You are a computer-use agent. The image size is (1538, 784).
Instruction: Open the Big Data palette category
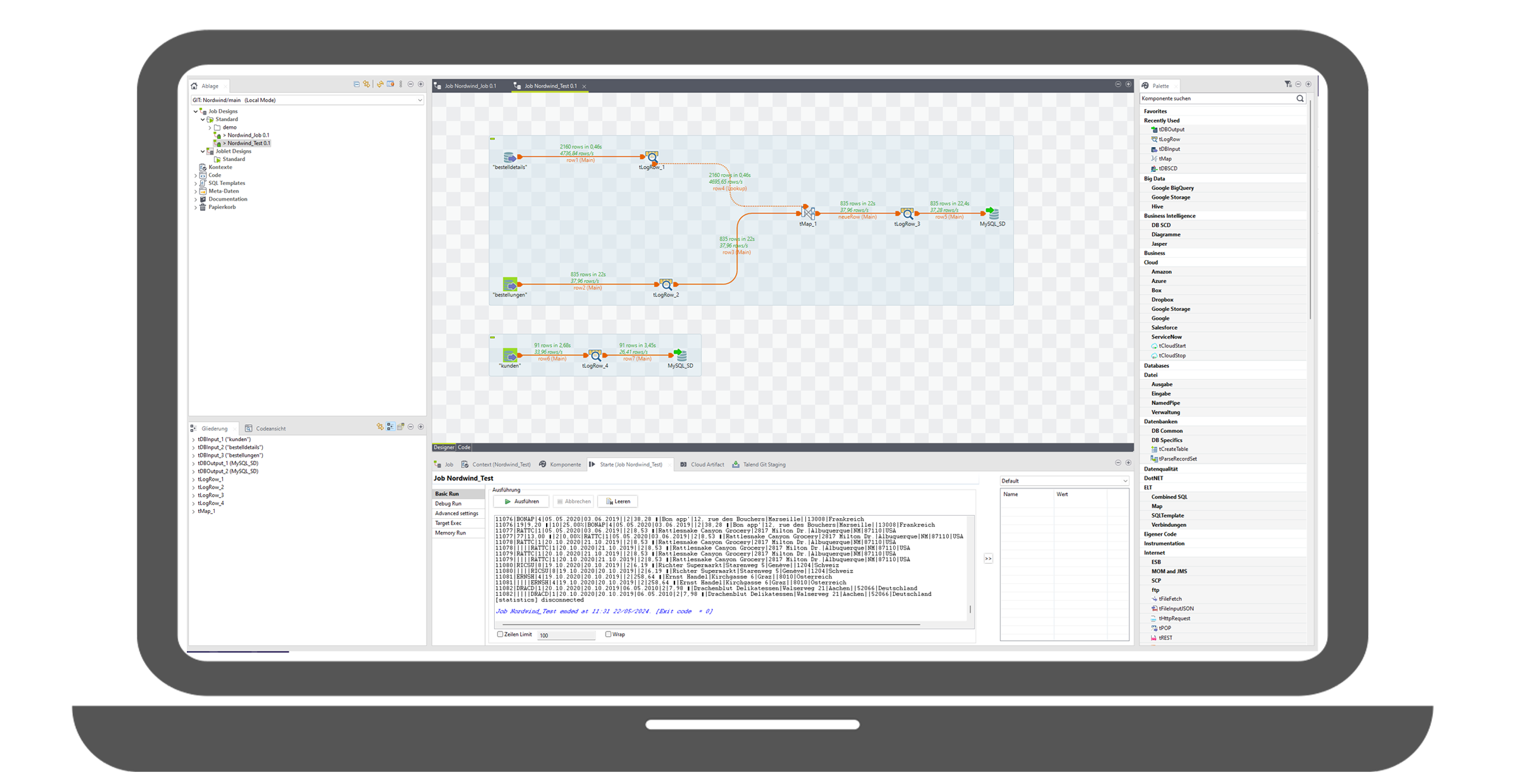pyautogui.click(x=1154, y=178)
